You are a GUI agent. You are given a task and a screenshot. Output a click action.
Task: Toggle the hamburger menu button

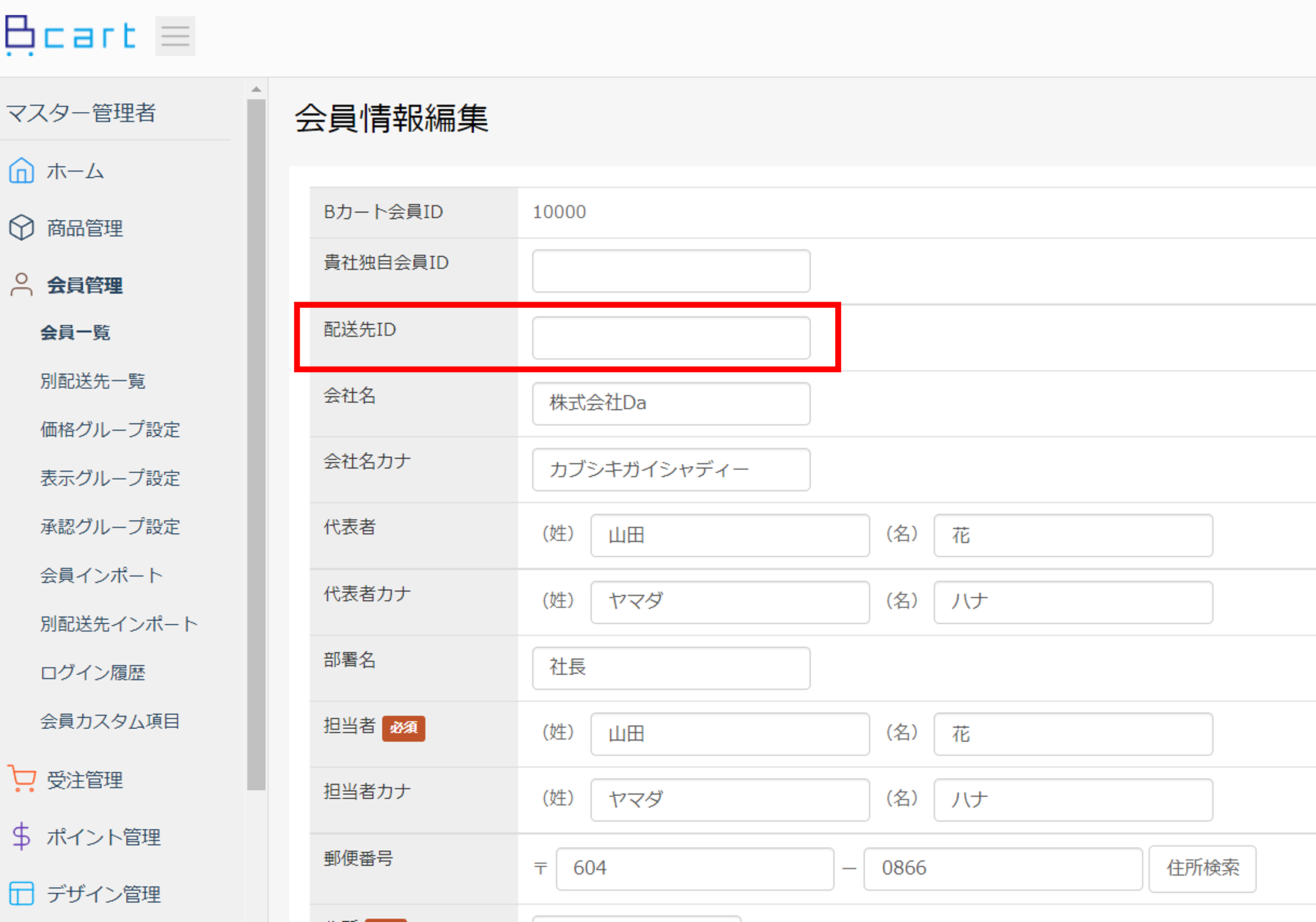(x=175, y=36)
